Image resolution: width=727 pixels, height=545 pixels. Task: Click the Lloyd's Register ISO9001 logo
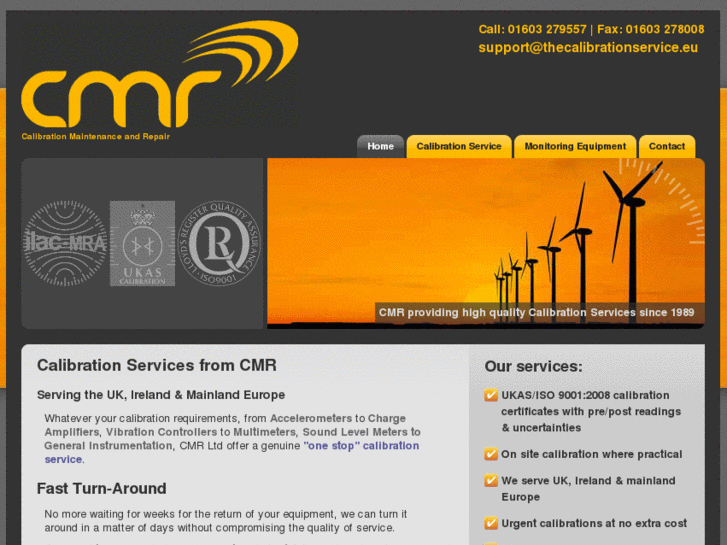219,243
